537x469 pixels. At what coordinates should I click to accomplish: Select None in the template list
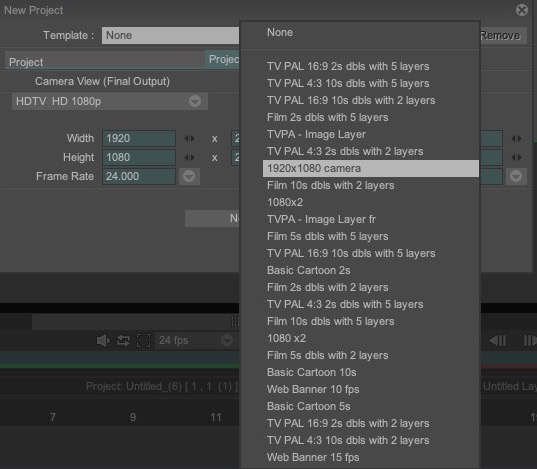[x=280, y=33]
